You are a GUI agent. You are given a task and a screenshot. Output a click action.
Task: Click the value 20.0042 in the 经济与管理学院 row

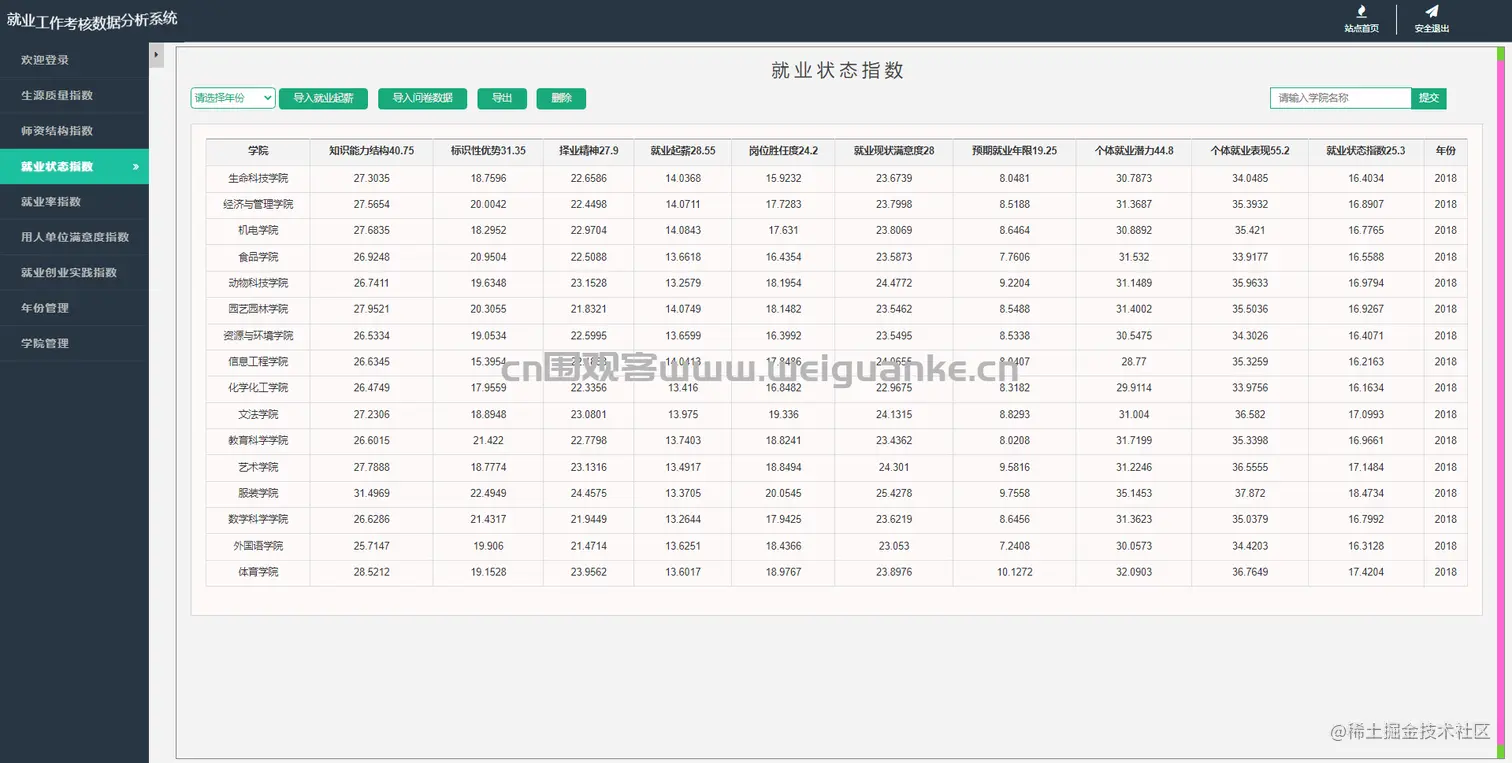[488, 204]
